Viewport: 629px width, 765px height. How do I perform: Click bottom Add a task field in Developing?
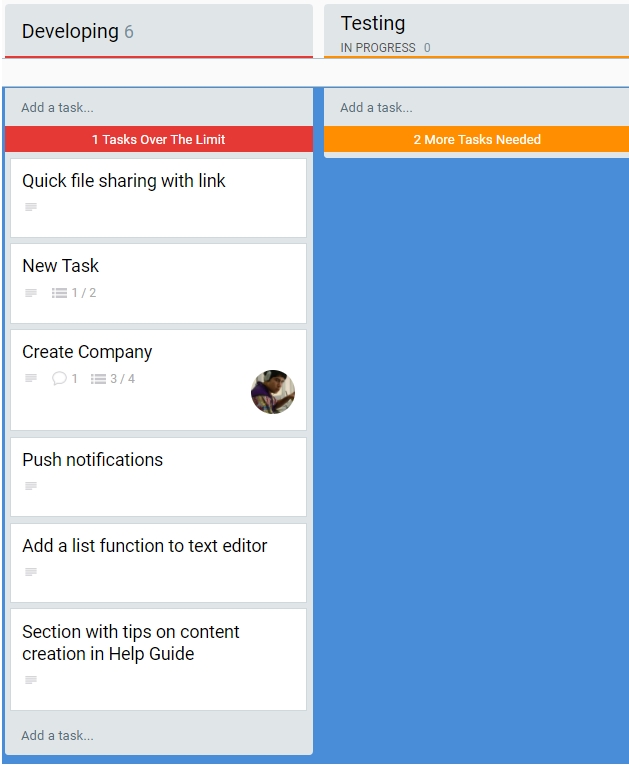158,735
